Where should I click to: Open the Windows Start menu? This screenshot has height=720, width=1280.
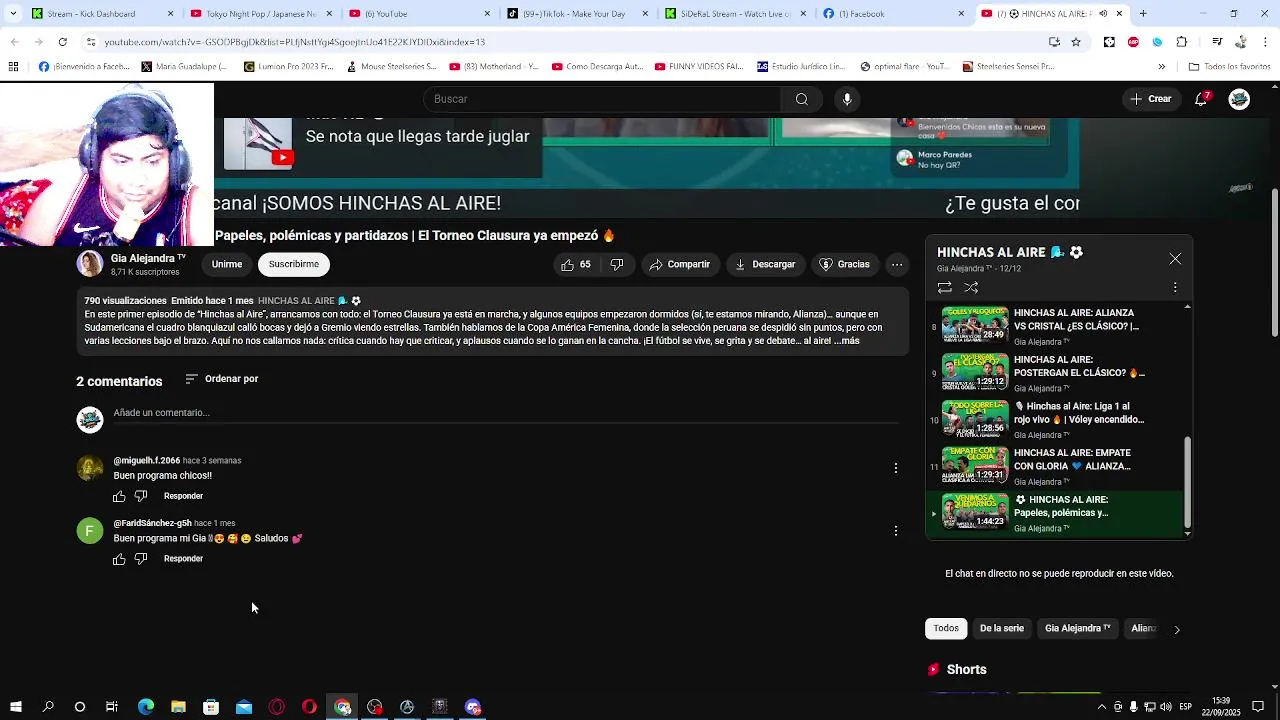(15, 707)
